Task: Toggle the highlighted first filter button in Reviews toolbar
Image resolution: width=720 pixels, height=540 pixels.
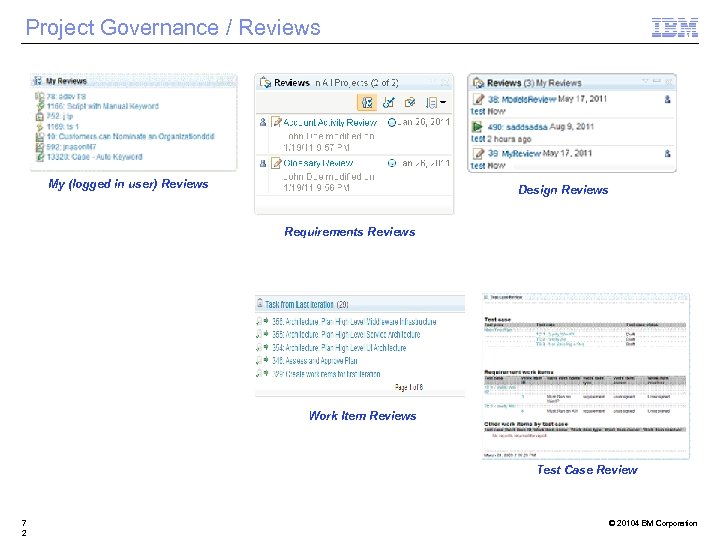Action: (367, 102)
